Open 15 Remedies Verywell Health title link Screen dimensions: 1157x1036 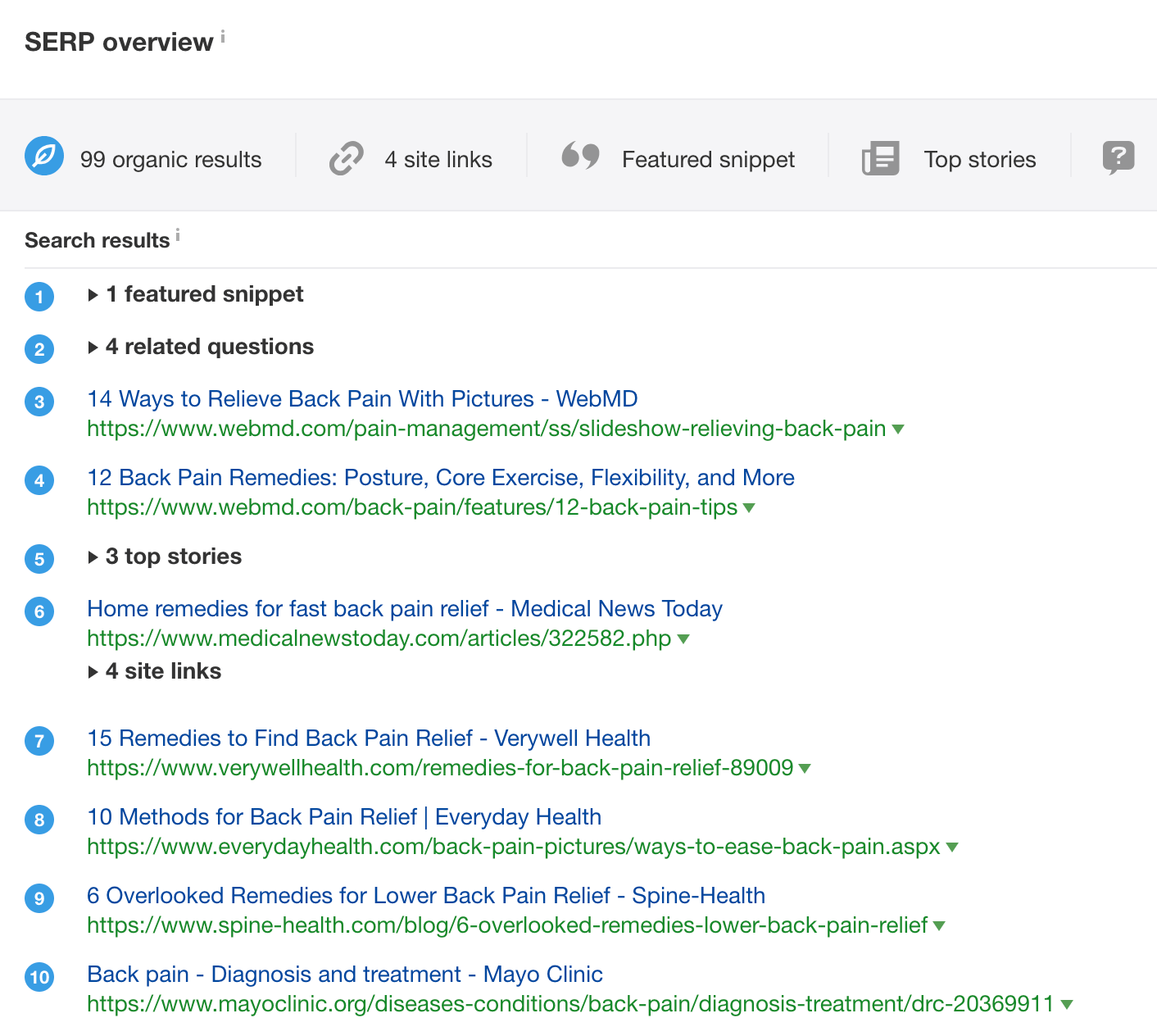coord(369,738)
